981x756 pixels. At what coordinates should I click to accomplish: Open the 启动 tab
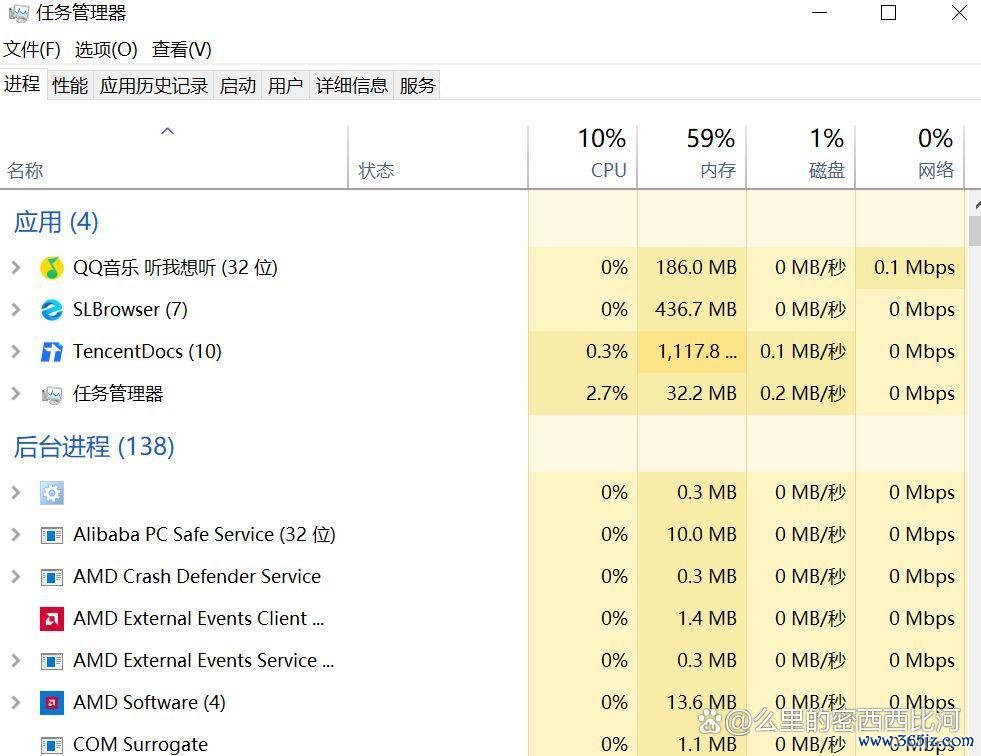[237, 86]
